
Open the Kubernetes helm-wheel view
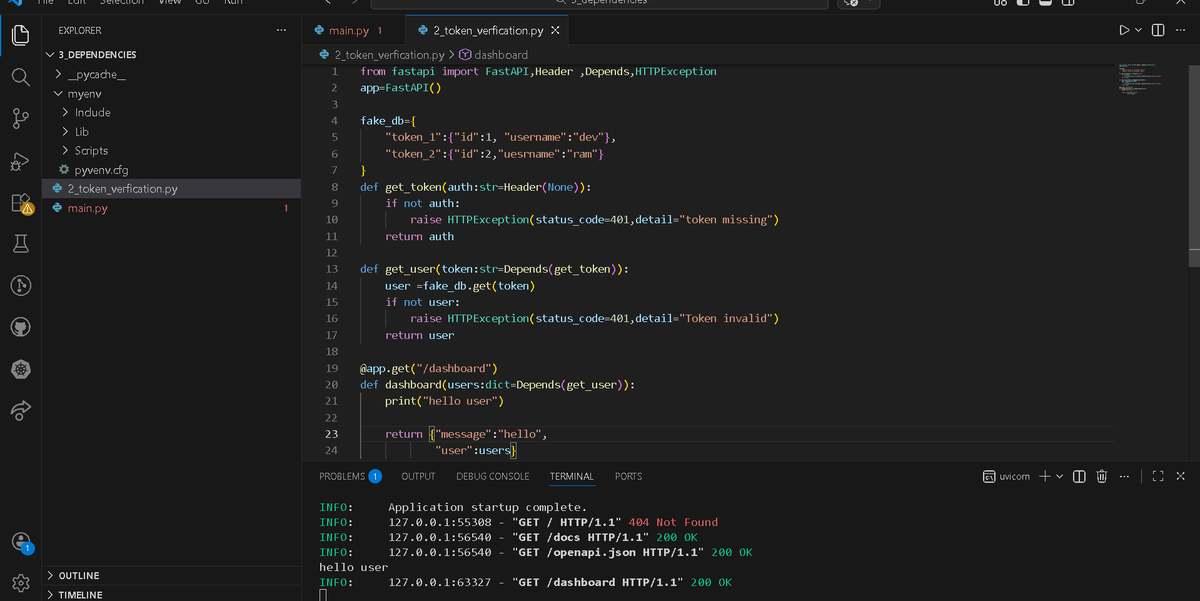[x=20, y=370]
